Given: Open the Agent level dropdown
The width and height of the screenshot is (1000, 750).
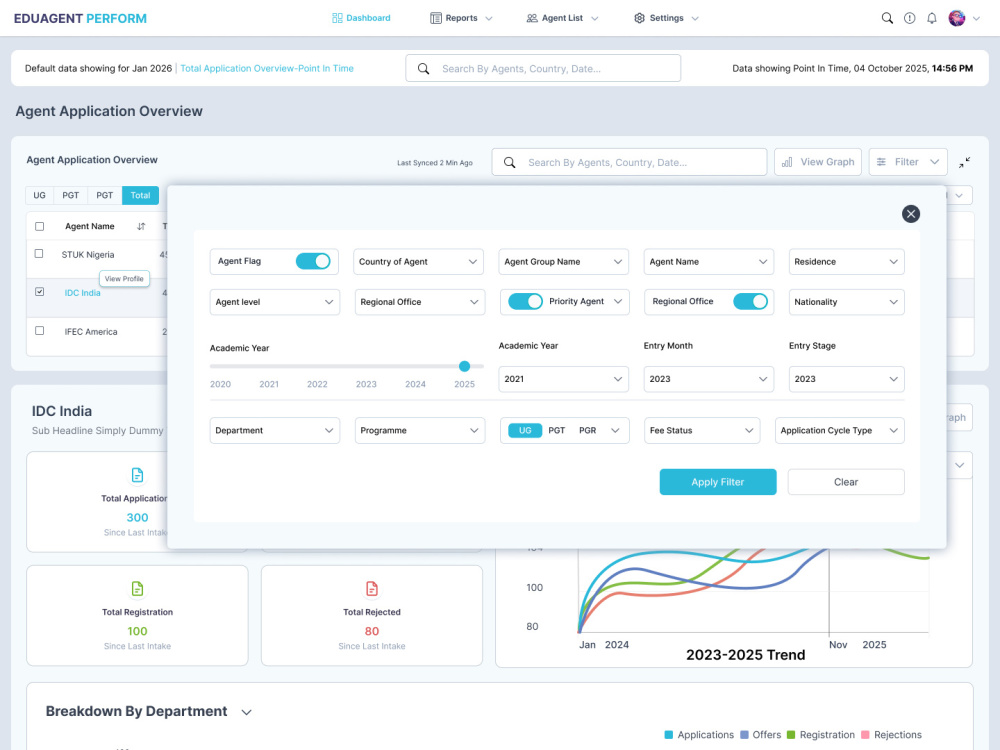Looking at the screenshot, I should [275, 302].
